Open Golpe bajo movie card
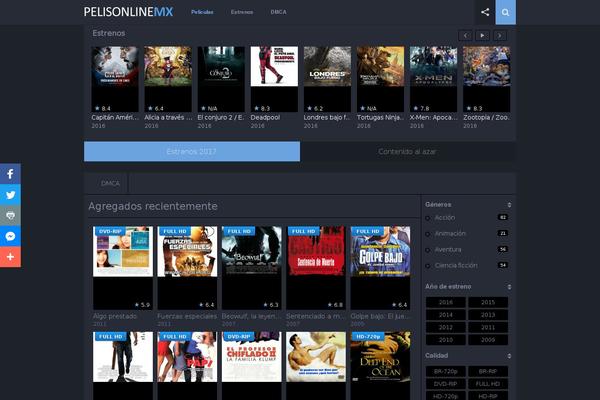The image size is (600, 400). (x=380, y=268)
